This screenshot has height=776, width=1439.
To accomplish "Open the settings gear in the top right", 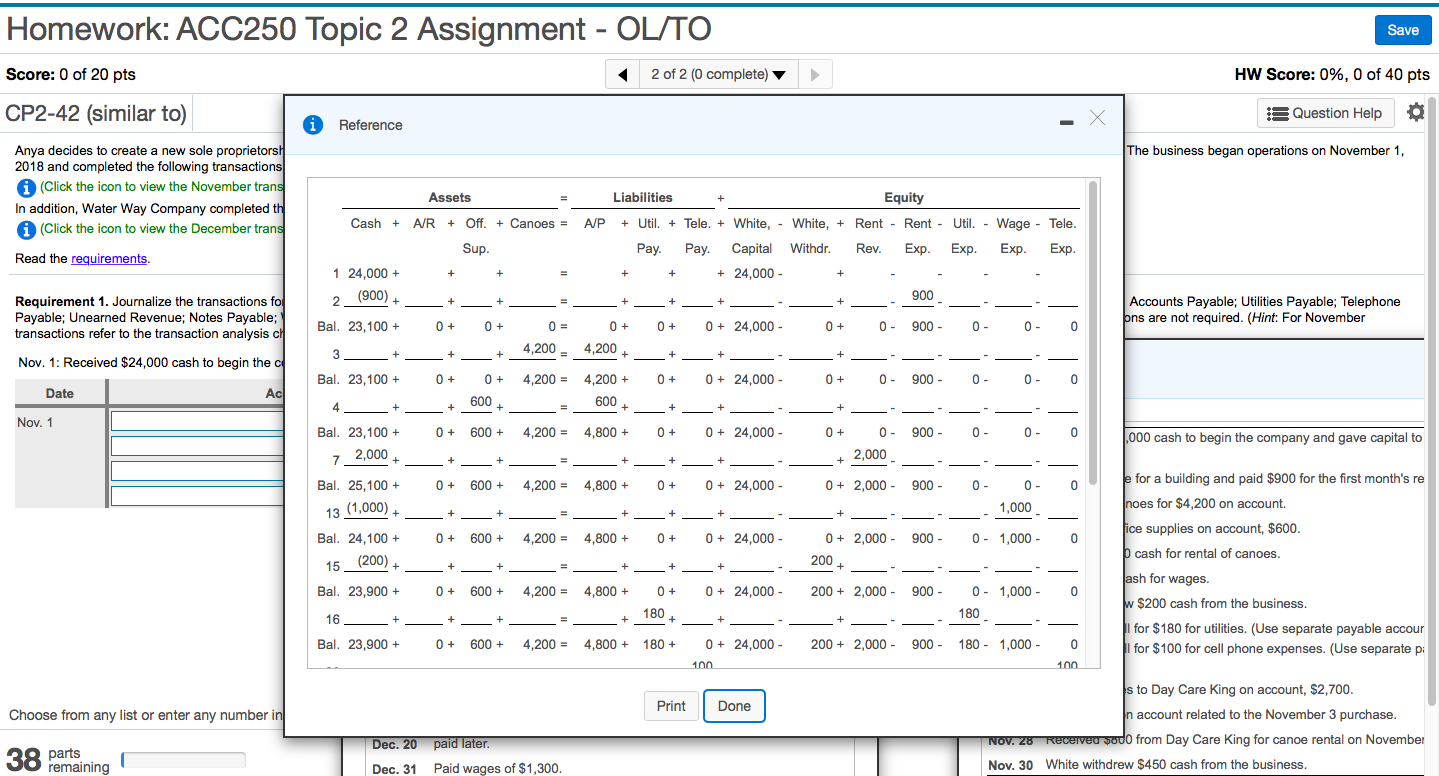I will click(1416, 112).
